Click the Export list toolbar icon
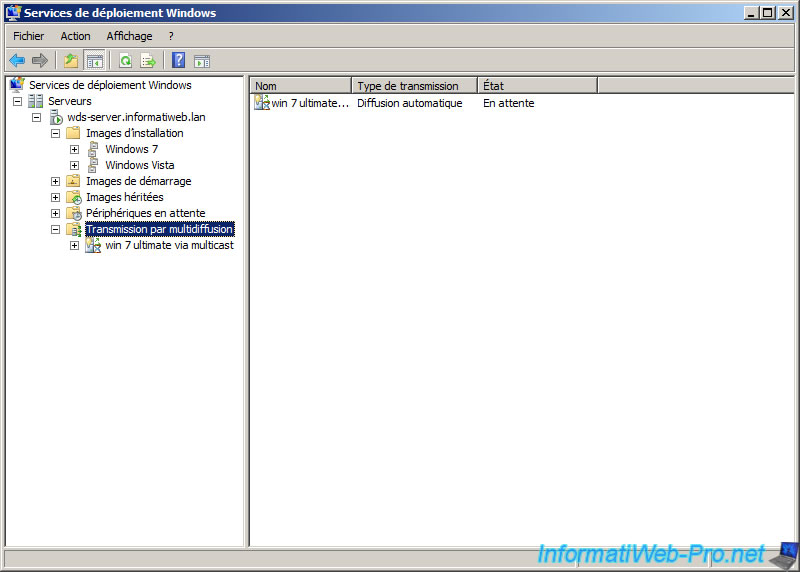 (x=148, y=61)
